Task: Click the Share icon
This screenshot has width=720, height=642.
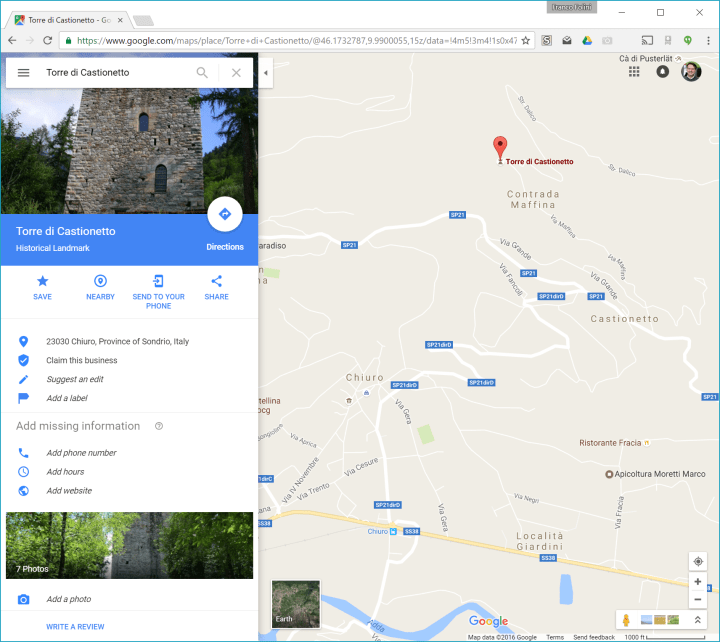Action: (216, 281)
